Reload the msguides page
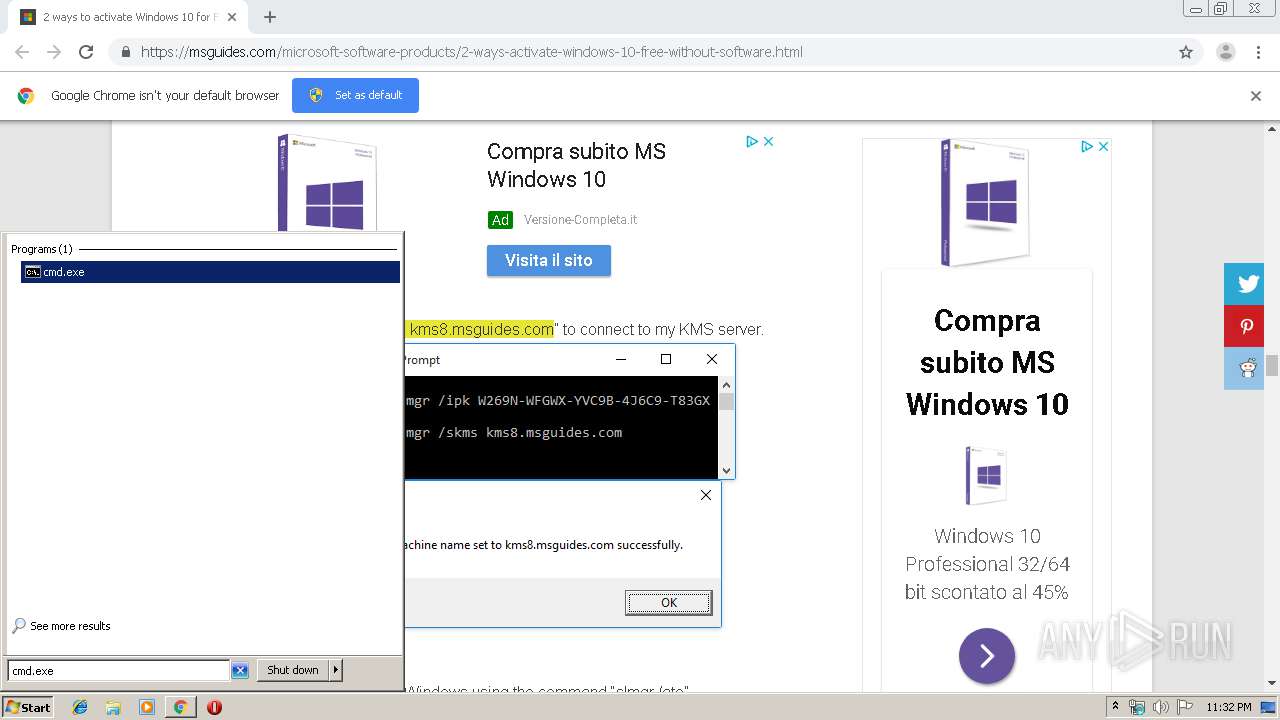The image size is (1280, 720). click(x=86, y=52)
